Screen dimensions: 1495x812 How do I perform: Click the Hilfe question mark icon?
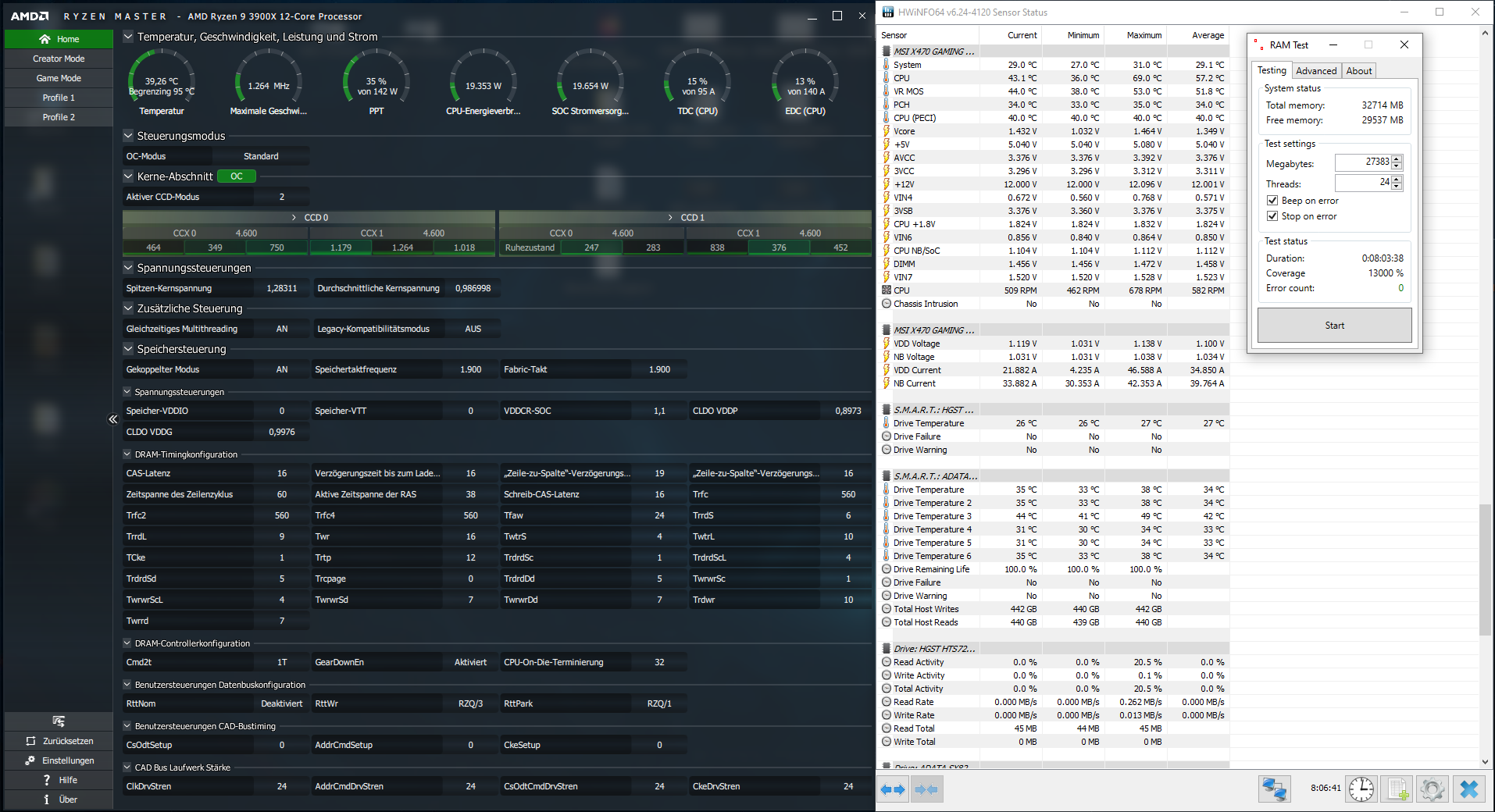tap(47, 780)
